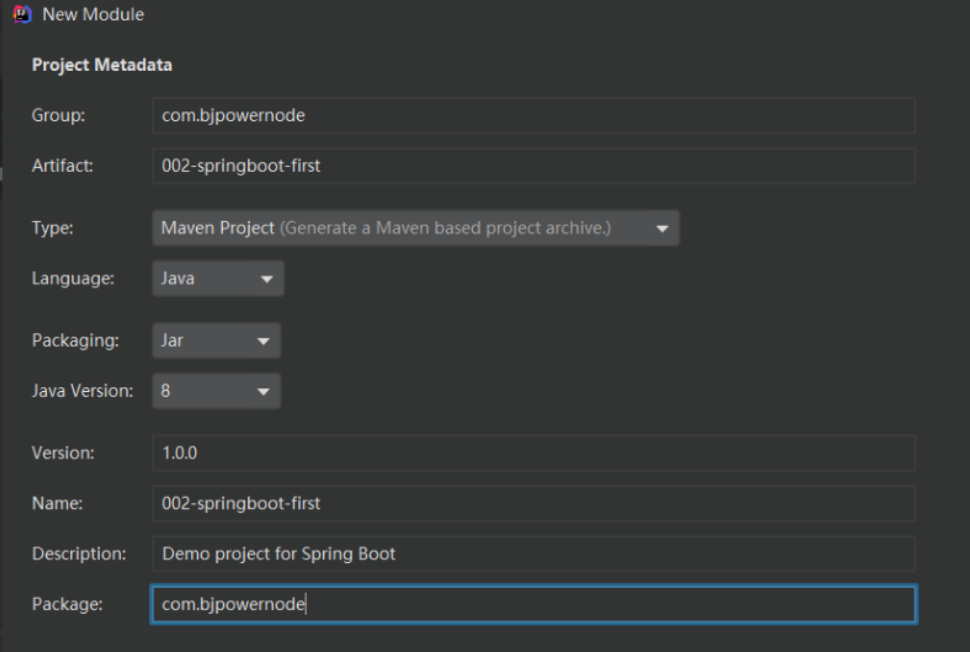
Task: Click inside the Package text field
Action: pyautogui.click(x=533, y=604)
